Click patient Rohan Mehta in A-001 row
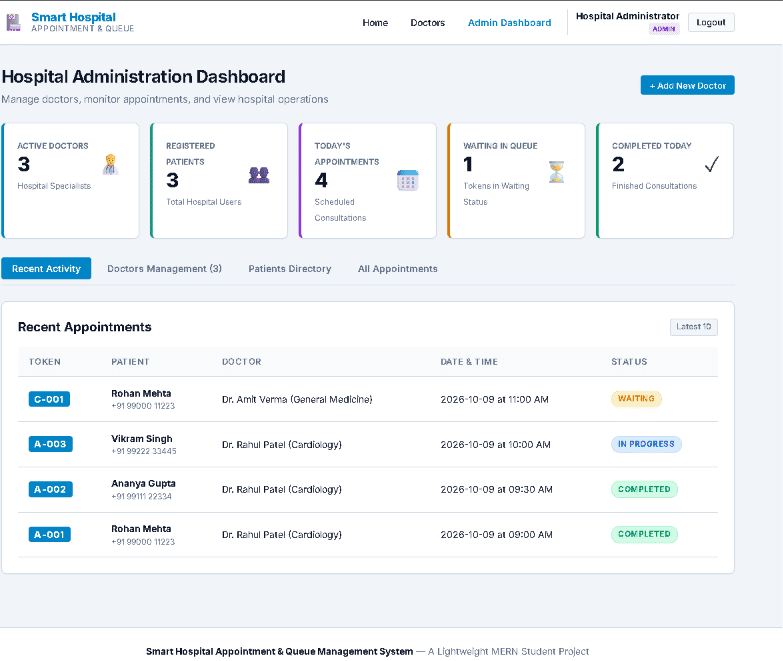 pos(141,528)
